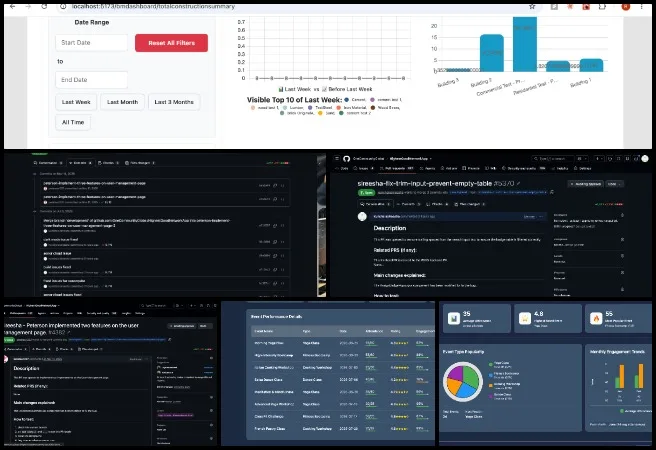Select the Building 2 bar in chart
The height and width of the screenshot is (450, 656).
click(492, 53)
